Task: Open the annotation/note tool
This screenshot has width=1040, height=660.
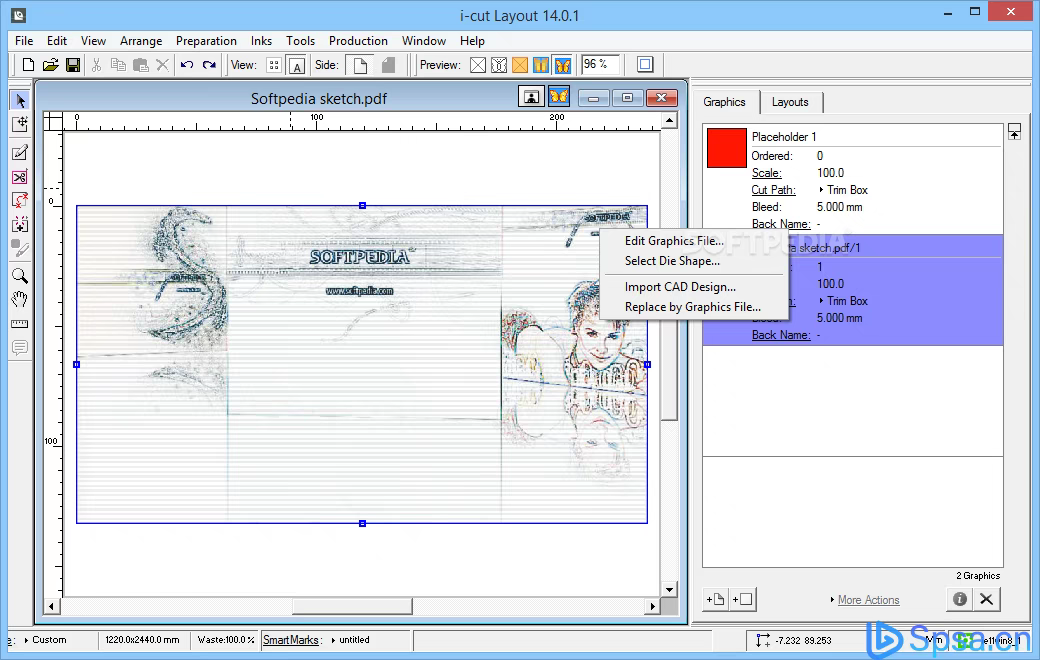Action: point(19,347)
